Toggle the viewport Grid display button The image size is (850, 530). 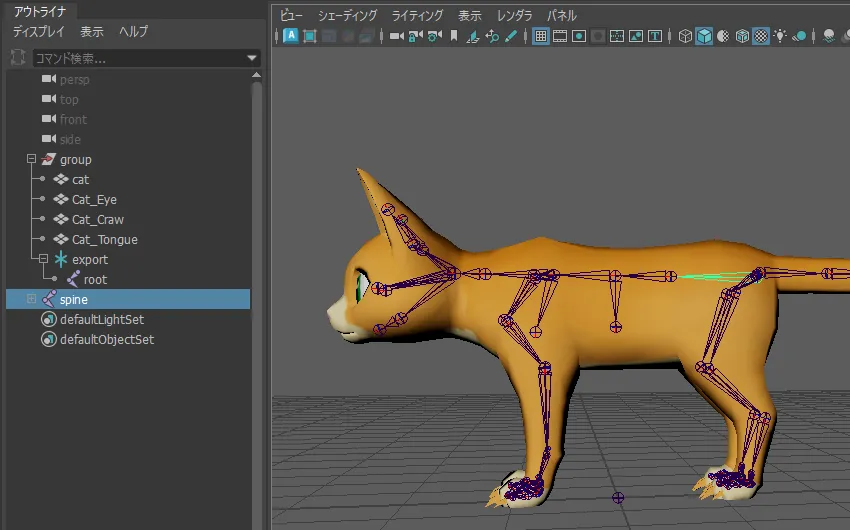click(540, 36)
